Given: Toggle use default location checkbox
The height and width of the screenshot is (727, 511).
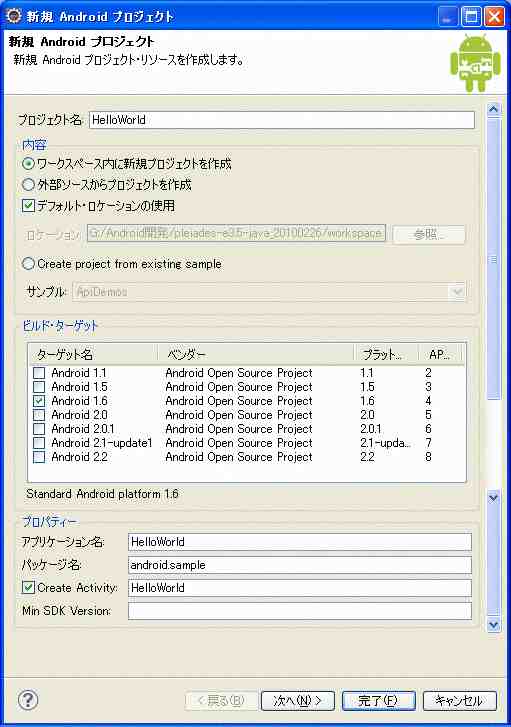Looking at the screenshot, I should 28,205.
